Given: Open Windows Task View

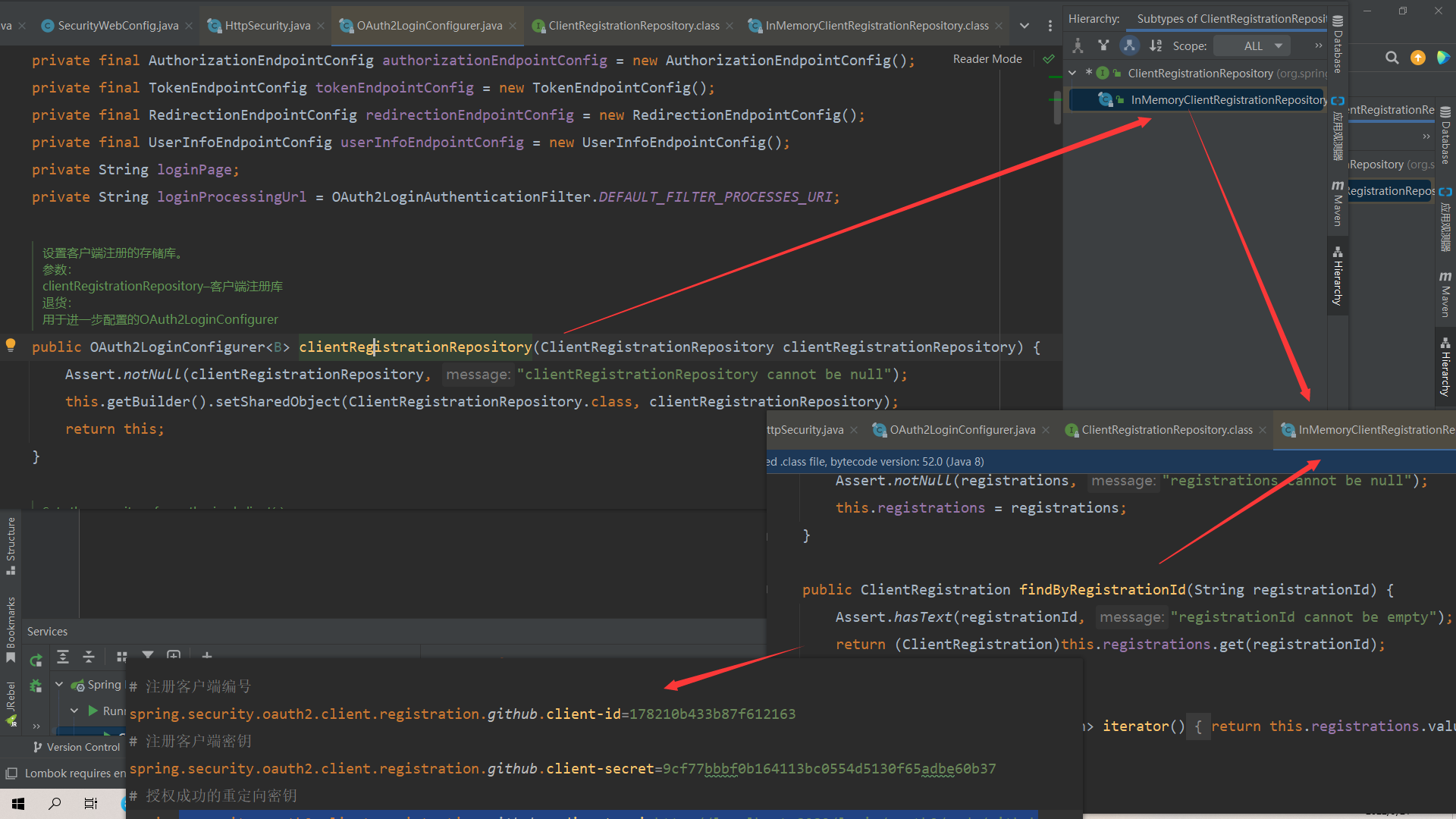Looking at the screenshot, I should point(91,804).
